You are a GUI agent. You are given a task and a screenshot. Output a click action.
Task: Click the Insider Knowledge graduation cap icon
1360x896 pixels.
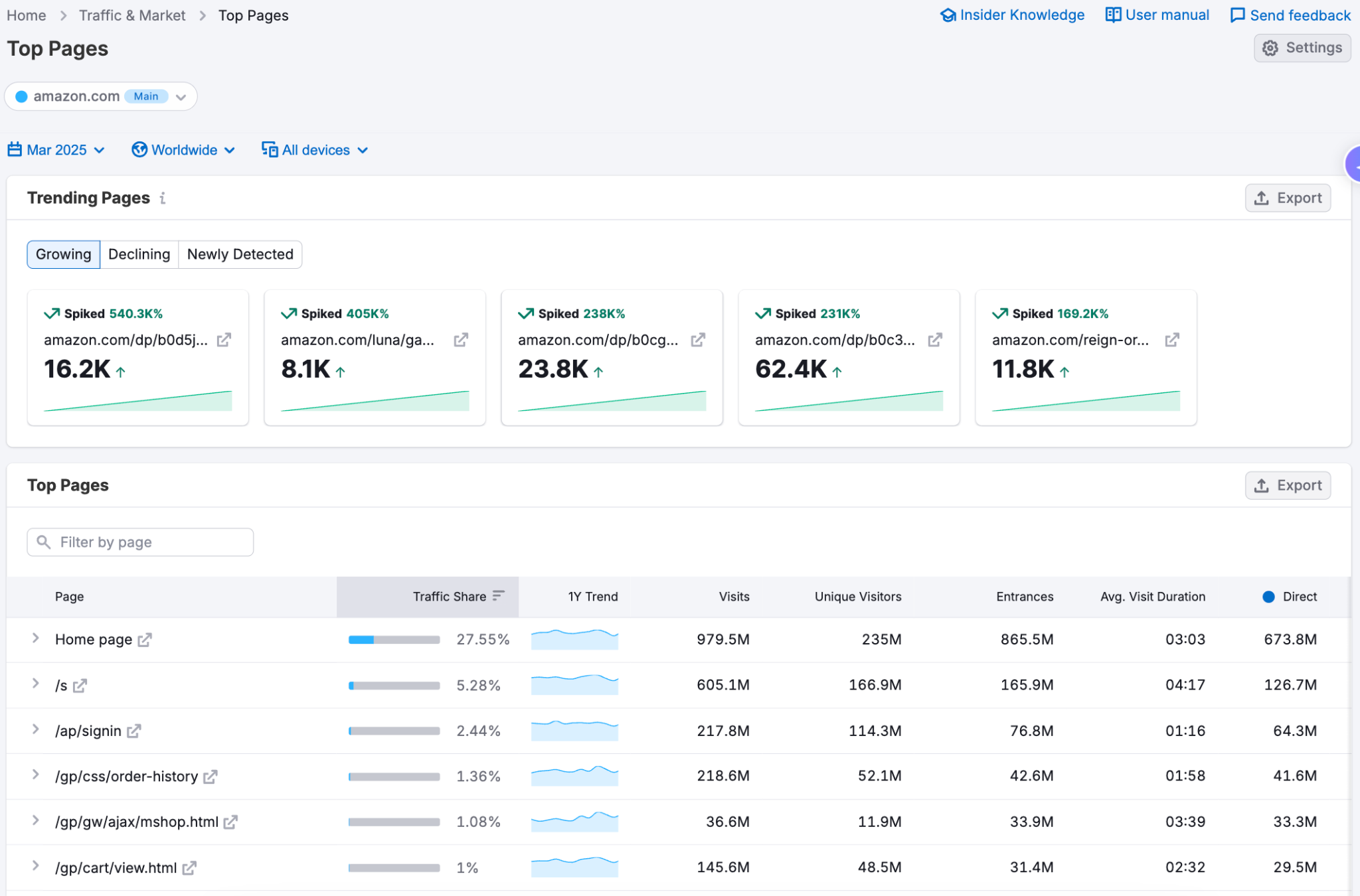coord(948,15)
